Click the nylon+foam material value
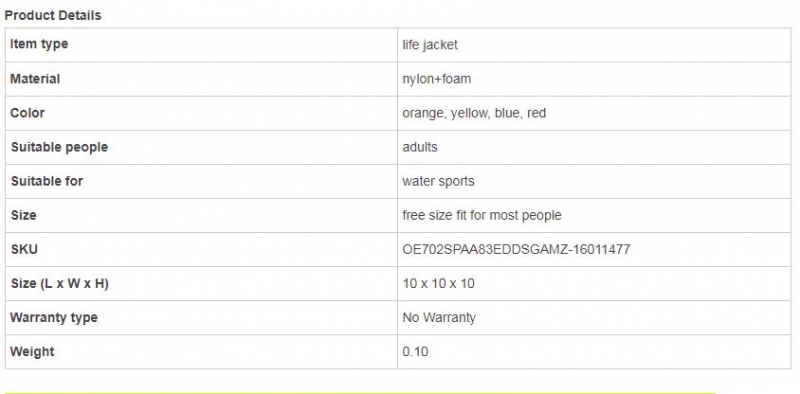The width and height of the screenshot is (800, 394). [x=436, y=79]
